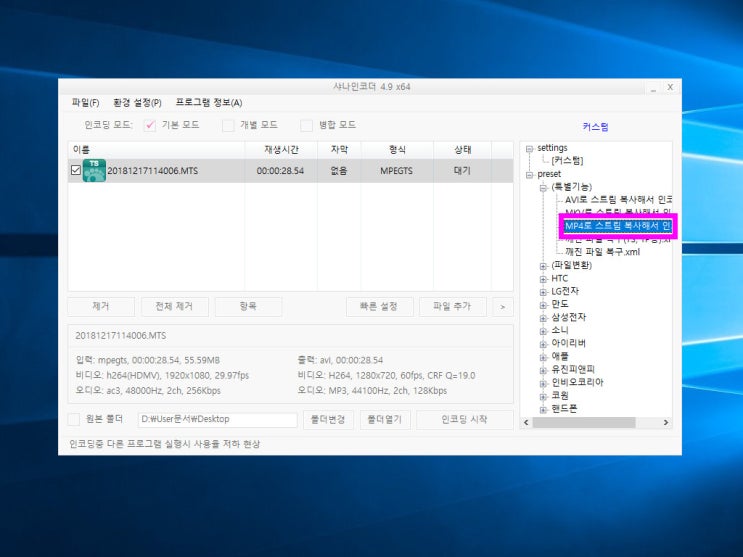This screenshot has height=557, width=743.
Task: Click the status bar text 인코딩중 다른 프로그램
Action: [x=164, y=444]
